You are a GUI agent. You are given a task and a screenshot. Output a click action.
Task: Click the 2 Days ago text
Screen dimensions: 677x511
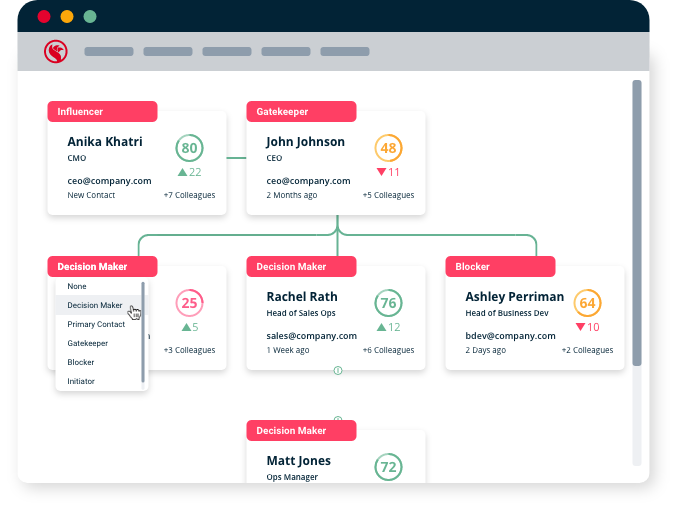[485, 350]
